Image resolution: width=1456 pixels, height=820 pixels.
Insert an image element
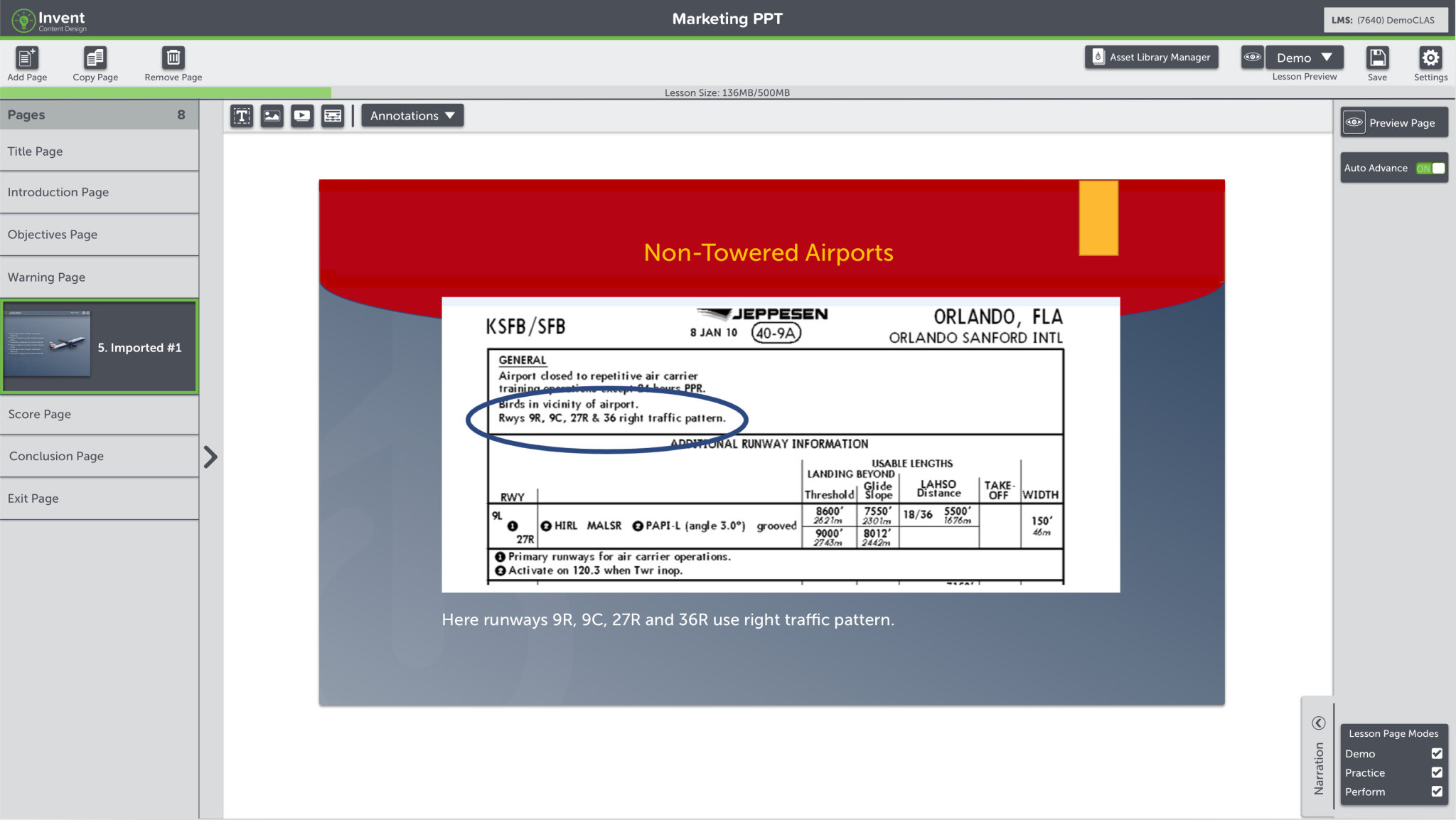(272, 115)
